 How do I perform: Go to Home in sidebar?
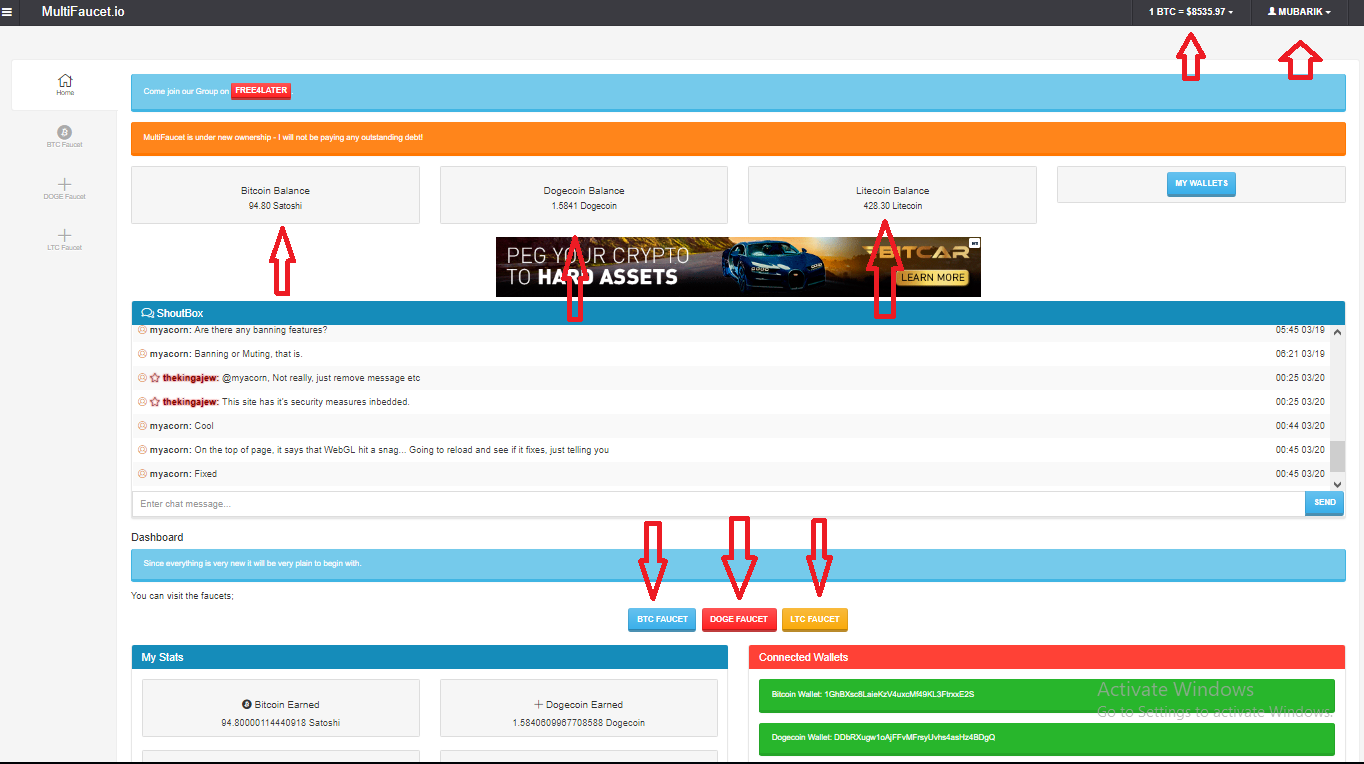[65, 85]
